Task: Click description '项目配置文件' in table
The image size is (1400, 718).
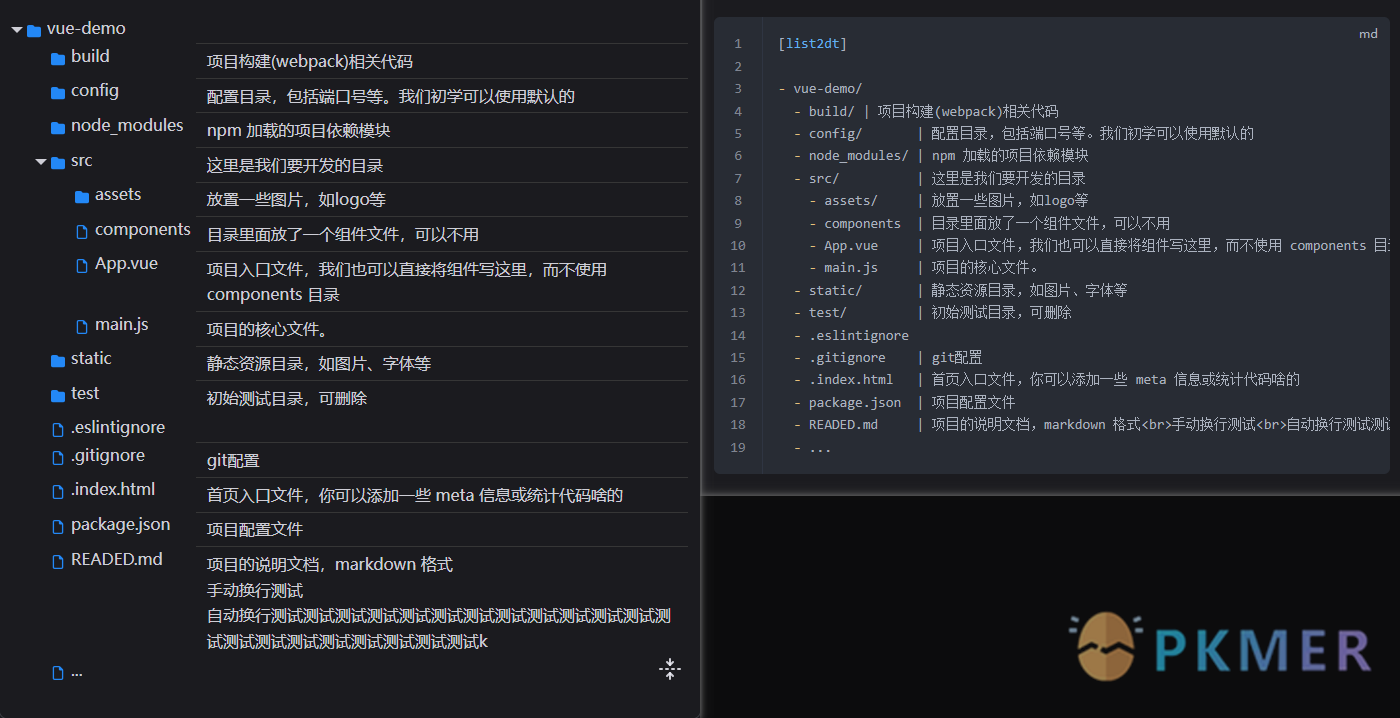Action: 255,529
